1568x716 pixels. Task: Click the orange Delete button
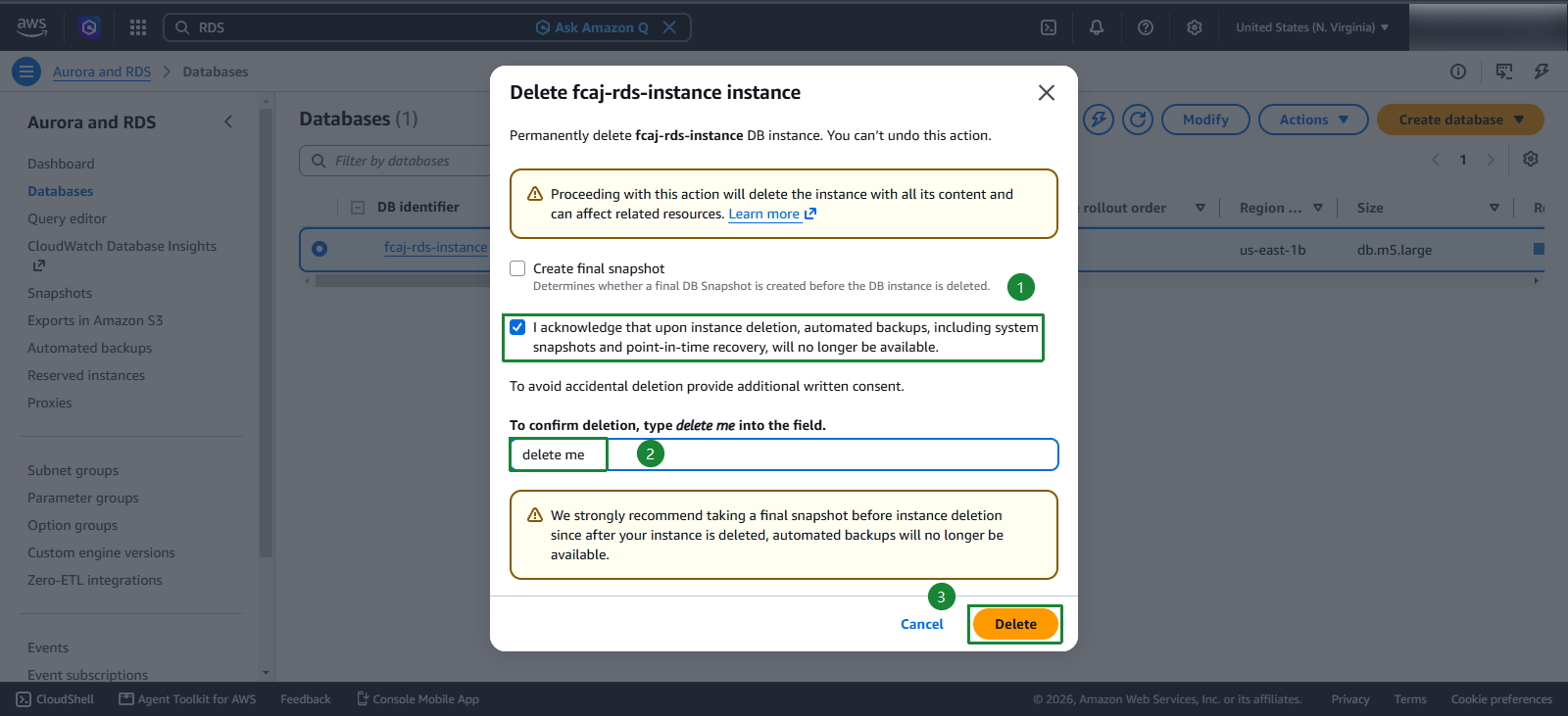[x=1015, y=624]
